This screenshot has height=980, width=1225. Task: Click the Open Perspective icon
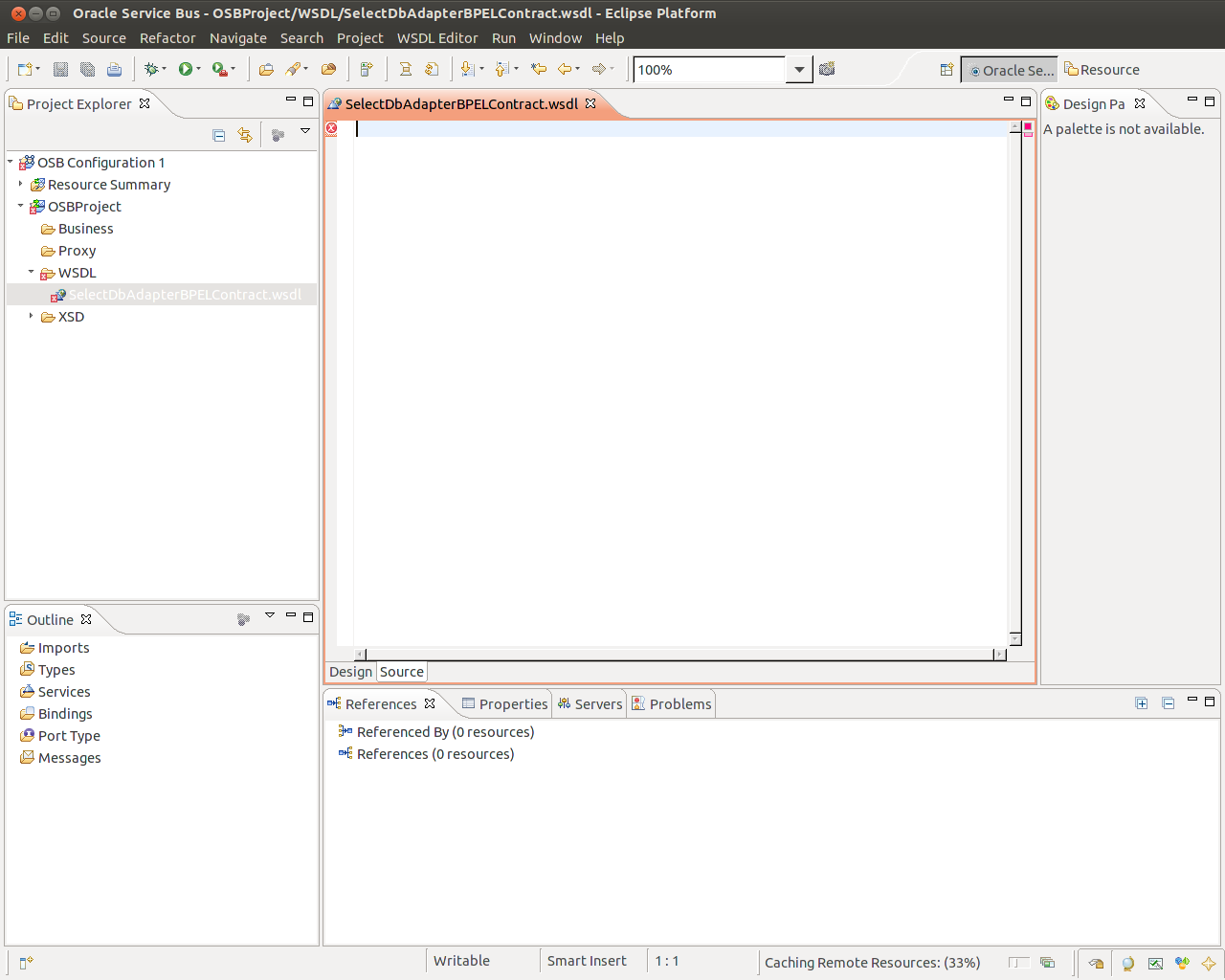click(x=947, y=70)
